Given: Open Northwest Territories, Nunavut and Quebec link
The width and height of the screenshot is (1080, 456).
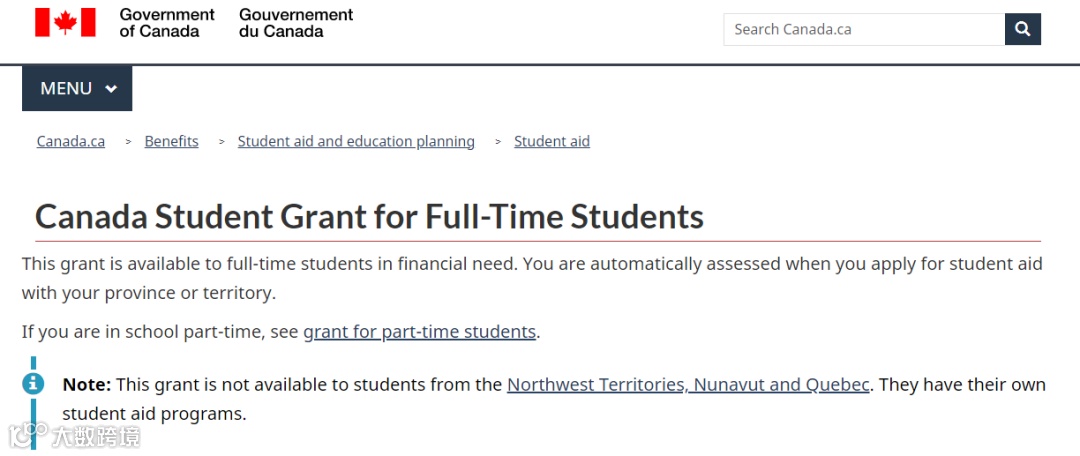Looking at the screenshot, I should coord(688,385).
